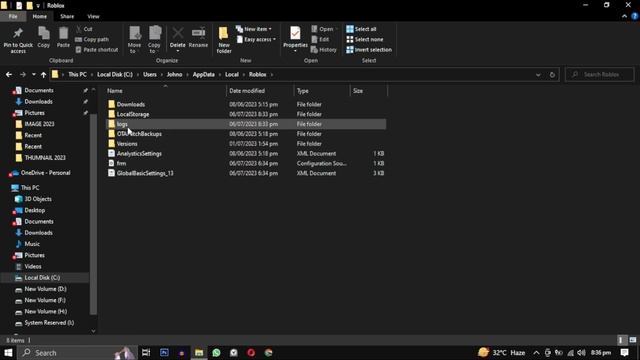
Task: Click Invert selection
Action: (369, 50)
